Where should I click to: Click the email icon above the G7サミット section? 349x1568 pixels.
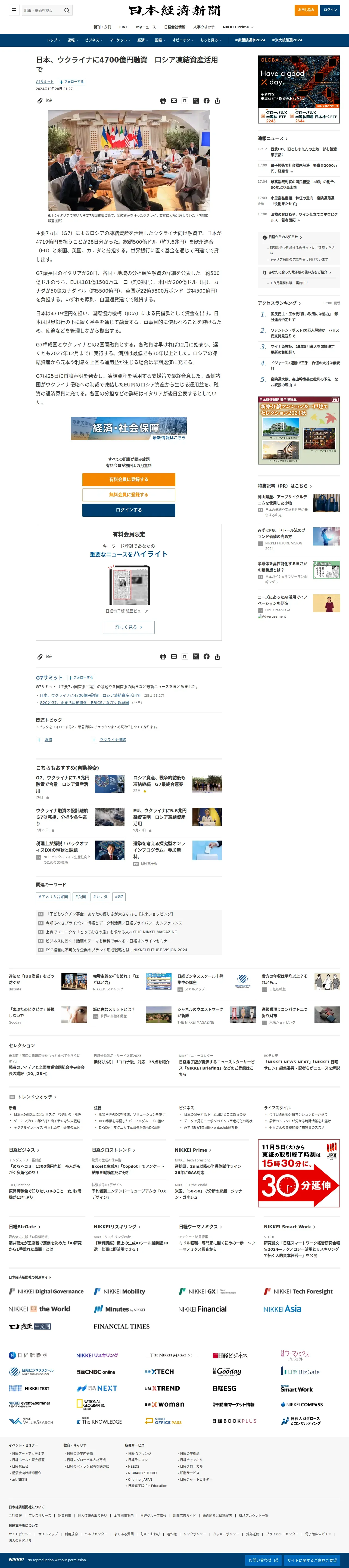click(x=174, y=657)
